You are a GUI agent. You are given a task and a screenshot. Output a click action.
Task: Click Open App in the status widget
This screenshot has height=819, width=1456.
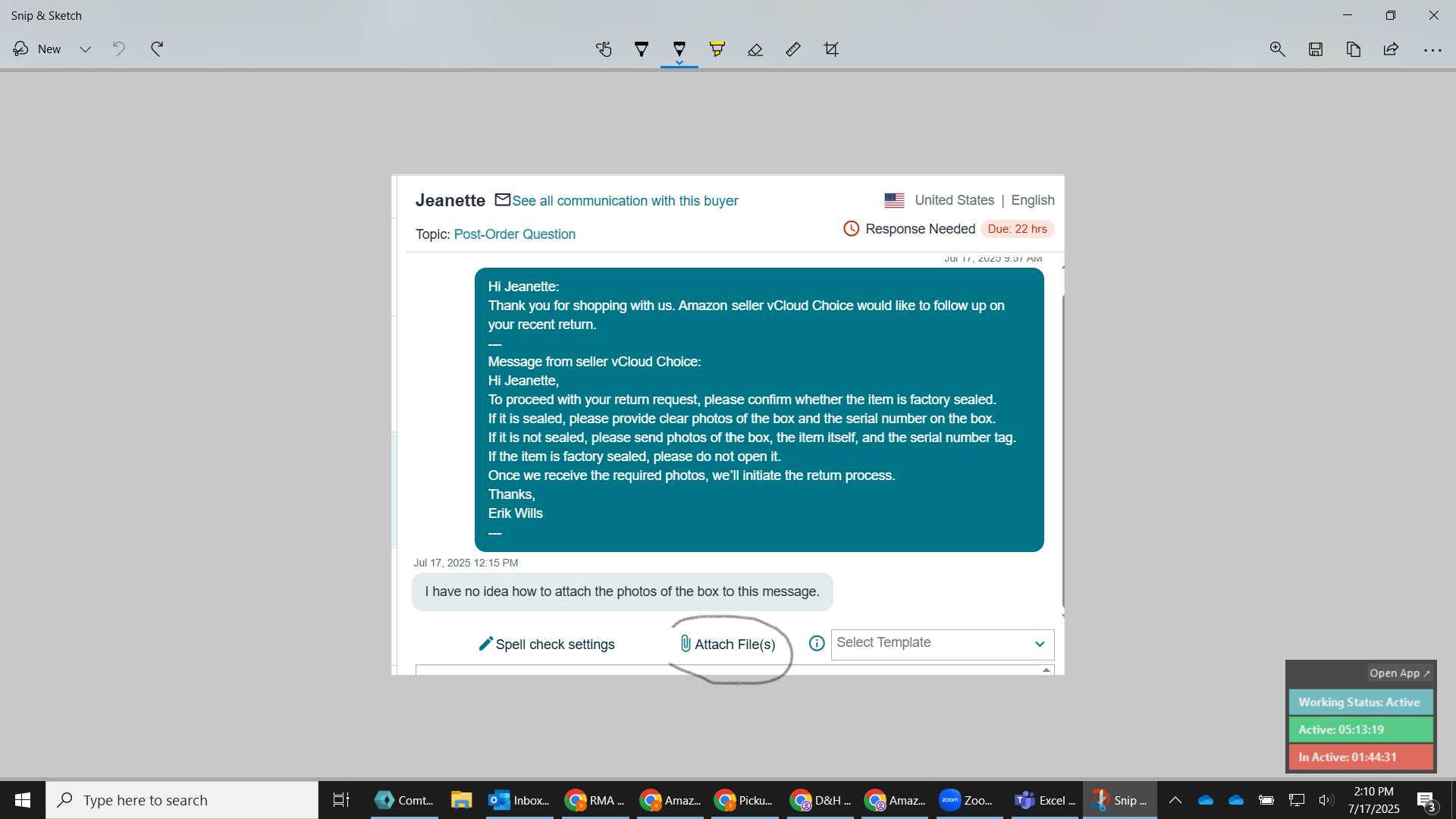click(1399, 673)
